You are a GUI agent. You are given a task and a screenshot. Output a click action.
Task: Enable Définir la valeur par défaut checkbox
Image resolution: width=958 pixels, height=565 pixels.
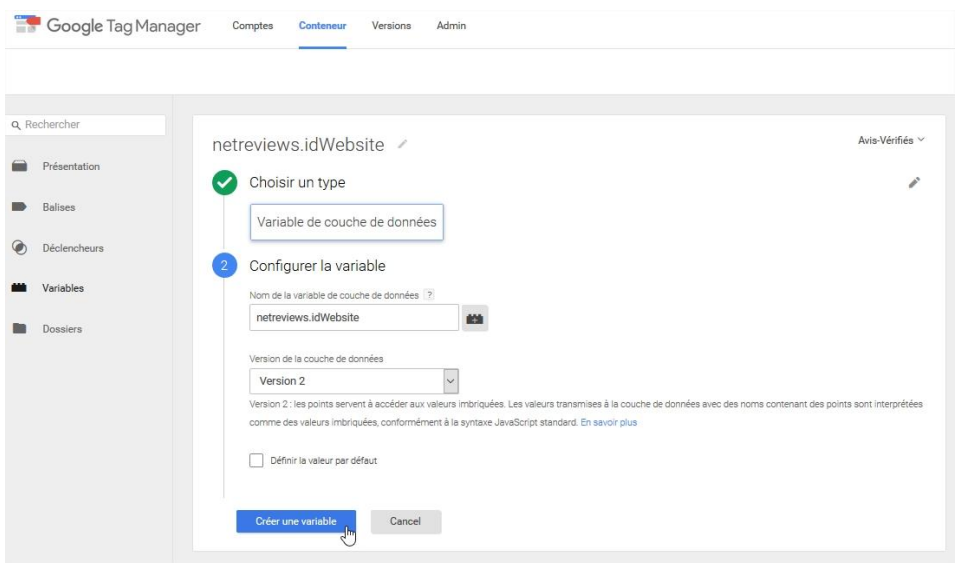(x=256, y=461)
